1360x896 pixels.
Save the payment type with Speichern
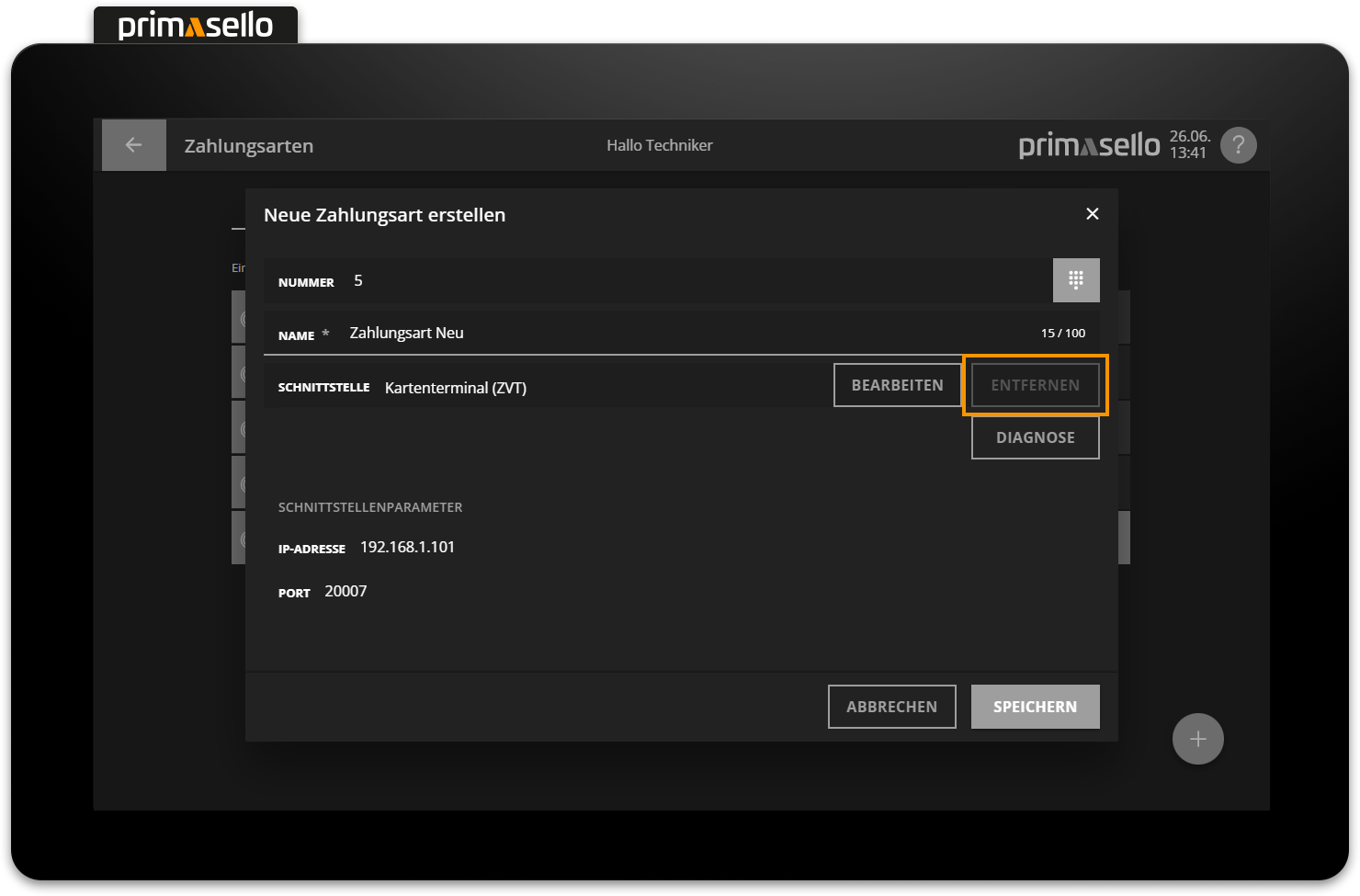(1035, 707)
